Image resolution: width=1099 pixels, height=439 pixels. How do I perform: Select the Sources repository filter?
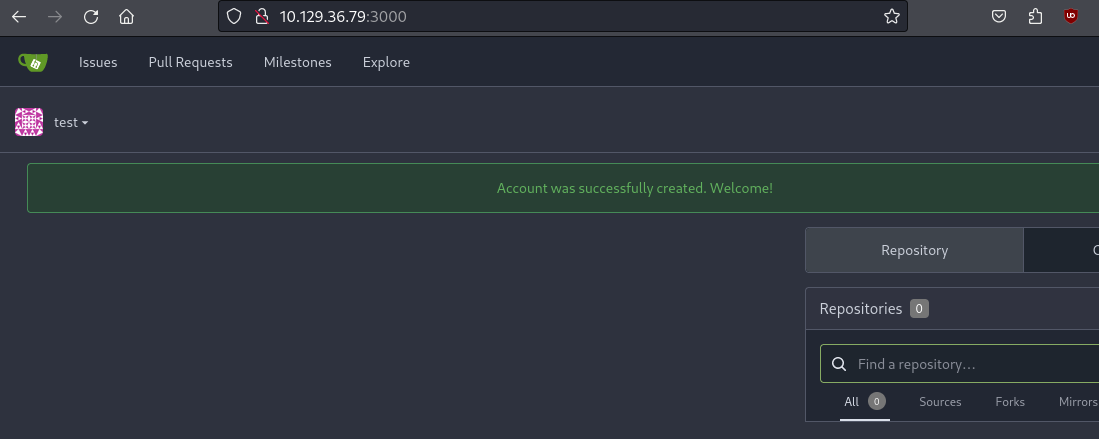coord(940,402)
